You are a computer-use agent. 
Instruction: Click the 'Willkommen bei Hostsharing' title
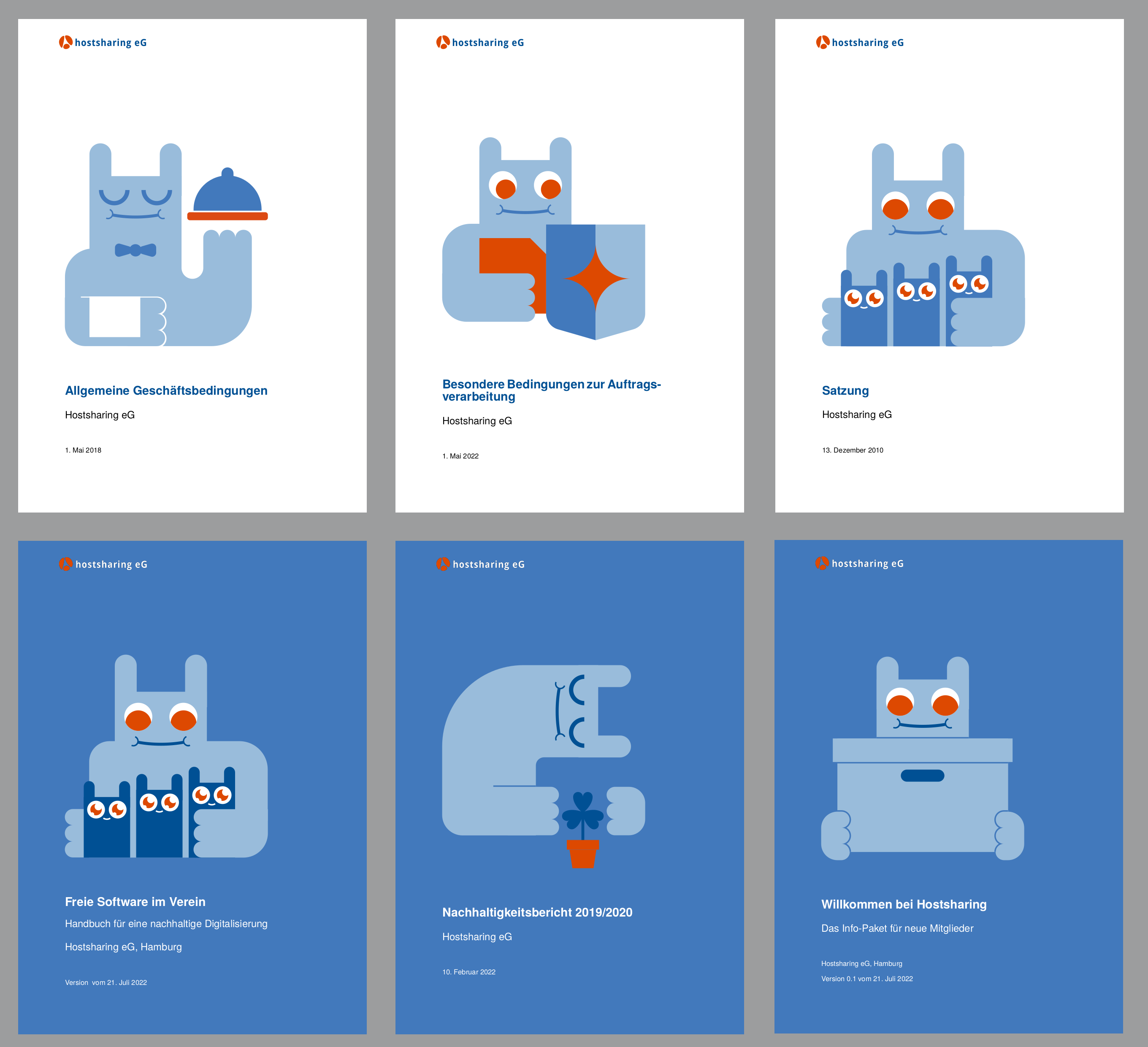(x=904, y=904)
